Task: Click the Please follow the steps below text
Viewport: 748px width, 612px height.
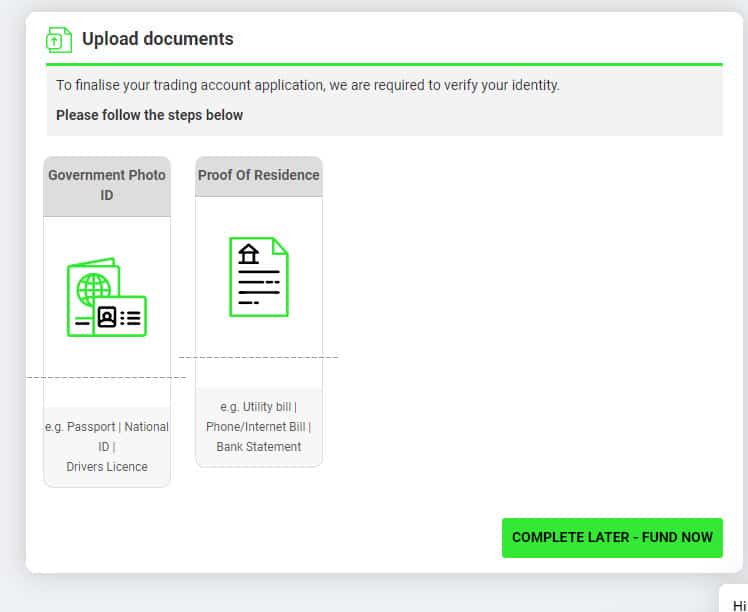Action: point(149,115)
